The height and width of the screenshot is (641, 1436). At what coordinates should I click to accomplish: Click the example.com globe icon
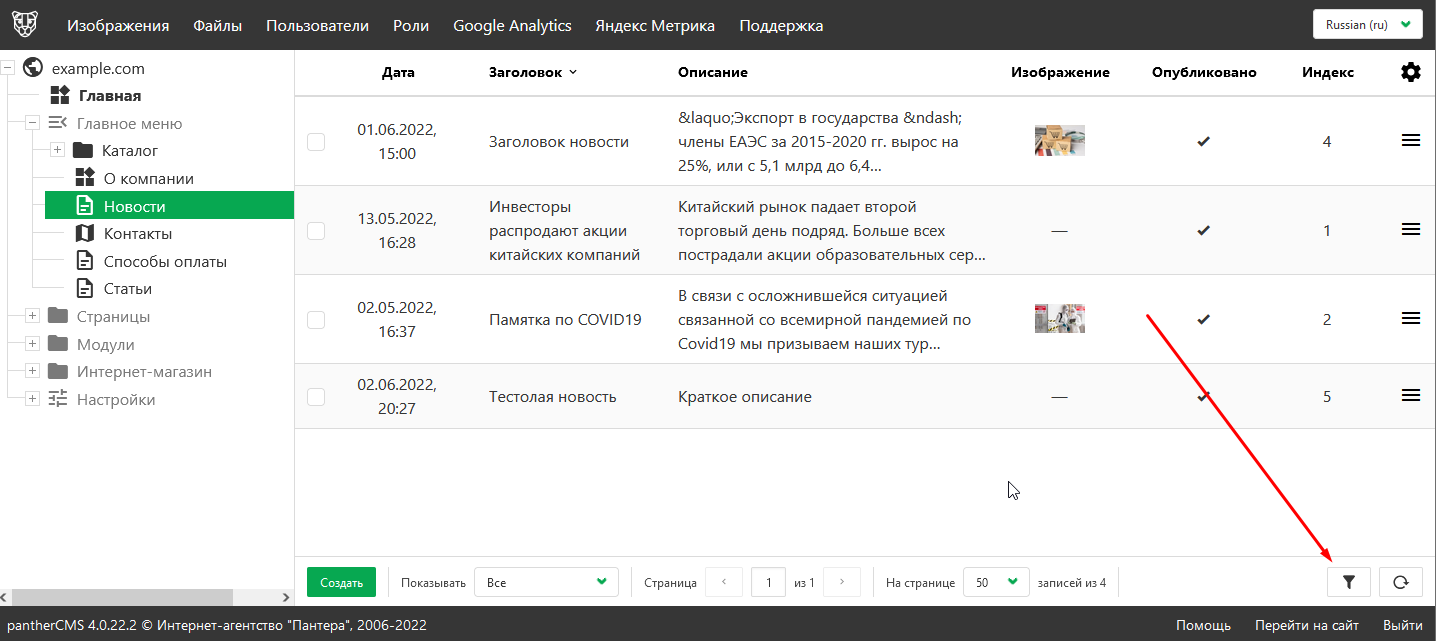coord(33,68)
